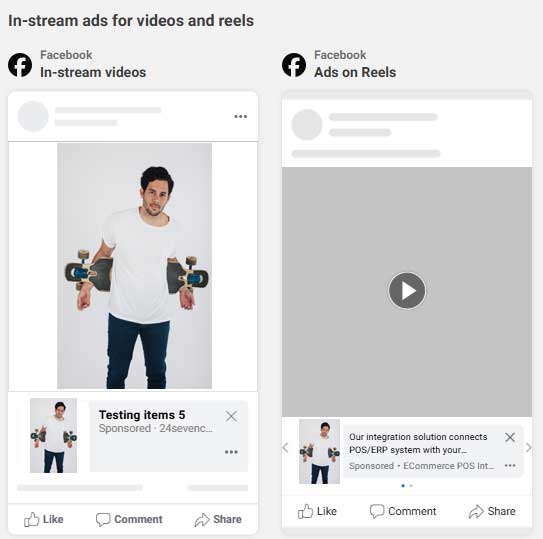
Task: Click the 'Testing items 5' ad title
Action: coord(142,415)
